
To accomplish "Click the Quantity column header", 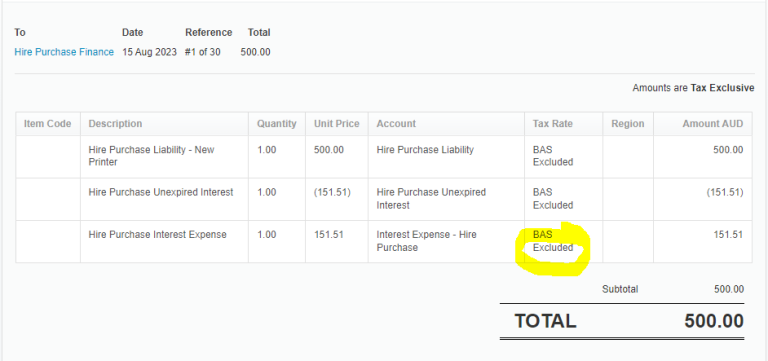I will pyautogui.click(x=277, y=124).
